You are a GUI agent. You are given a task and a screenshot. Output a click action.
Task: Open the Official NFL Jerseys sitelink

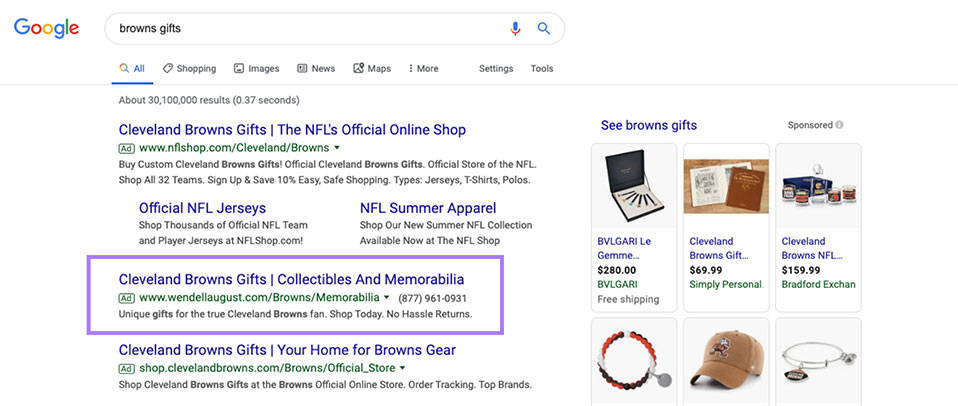[x=202, y=208]
